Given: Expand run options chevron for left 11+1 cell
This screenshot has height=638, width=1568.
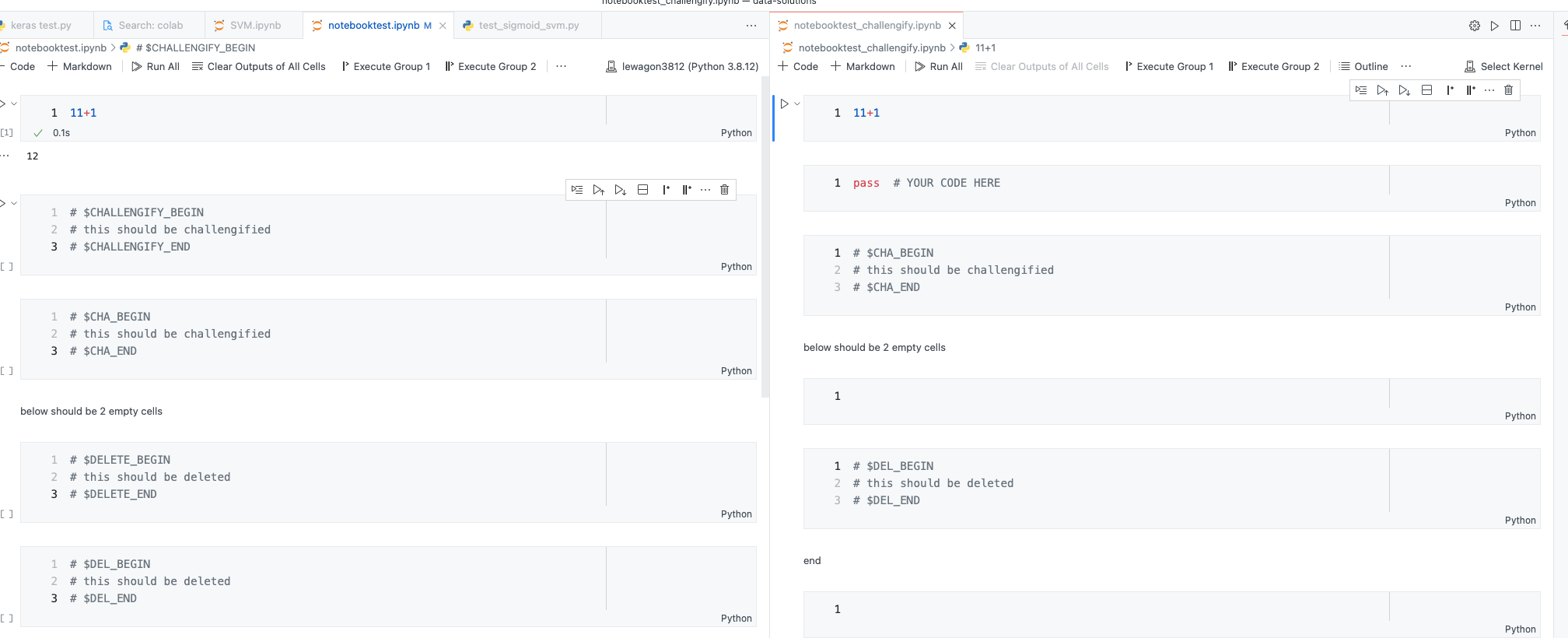Looking at the screenshot, I should 14,103.
